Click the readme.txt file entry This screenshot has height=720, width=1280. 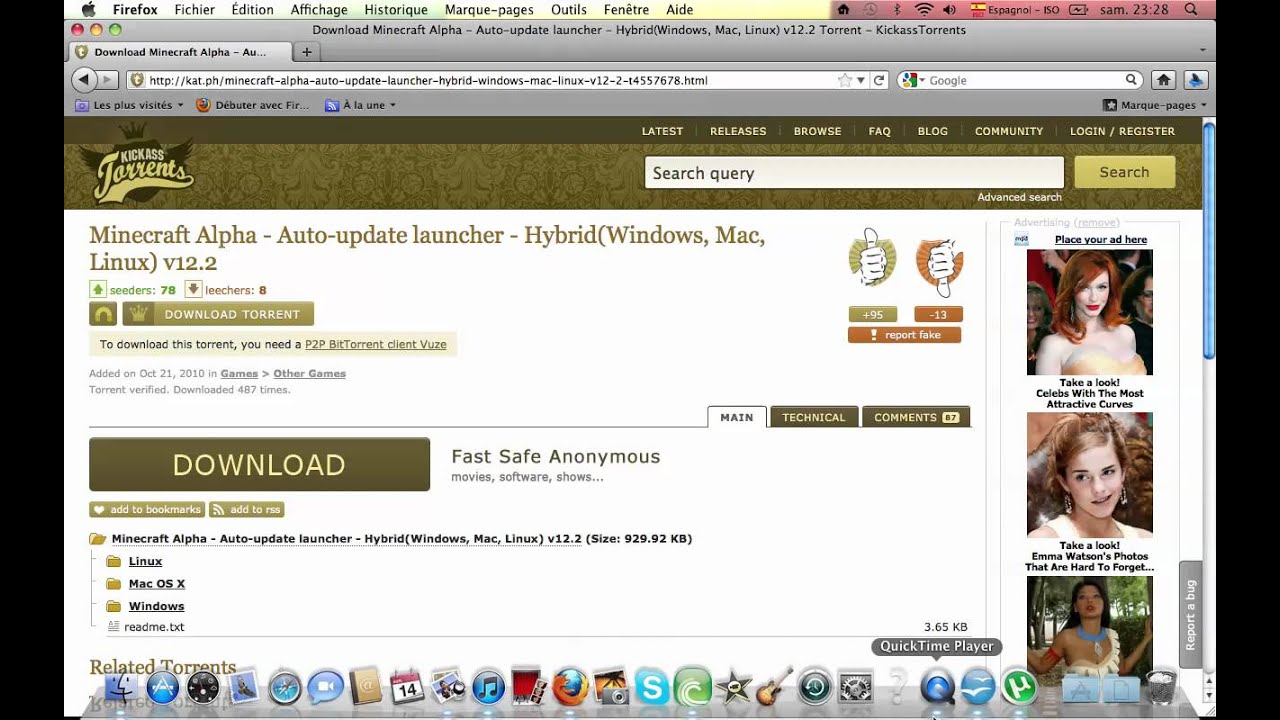pos(154,627)
